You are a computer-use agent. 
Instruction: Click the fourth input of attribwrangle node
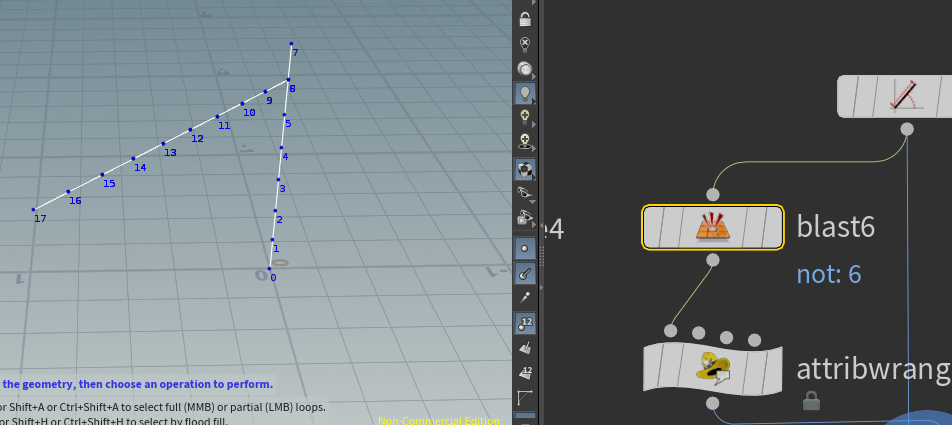point(754,340)
